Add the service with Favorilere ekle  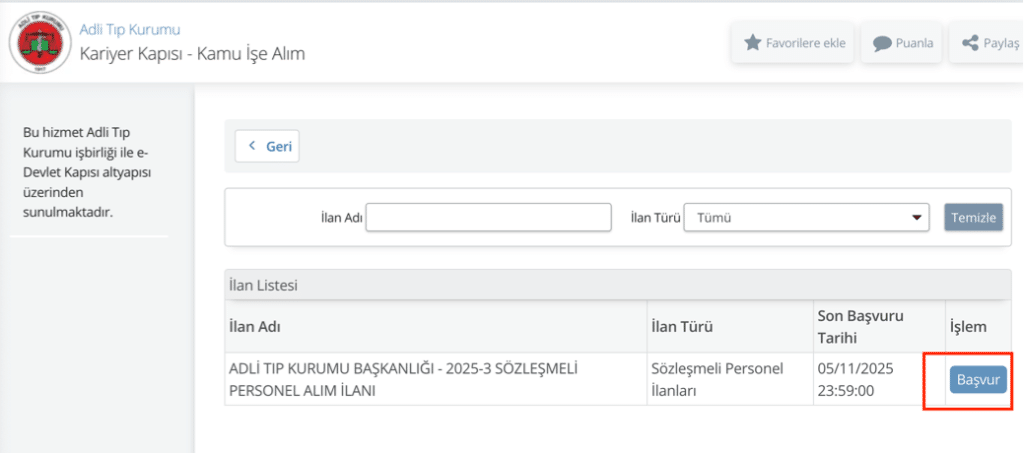pos(795,43)
